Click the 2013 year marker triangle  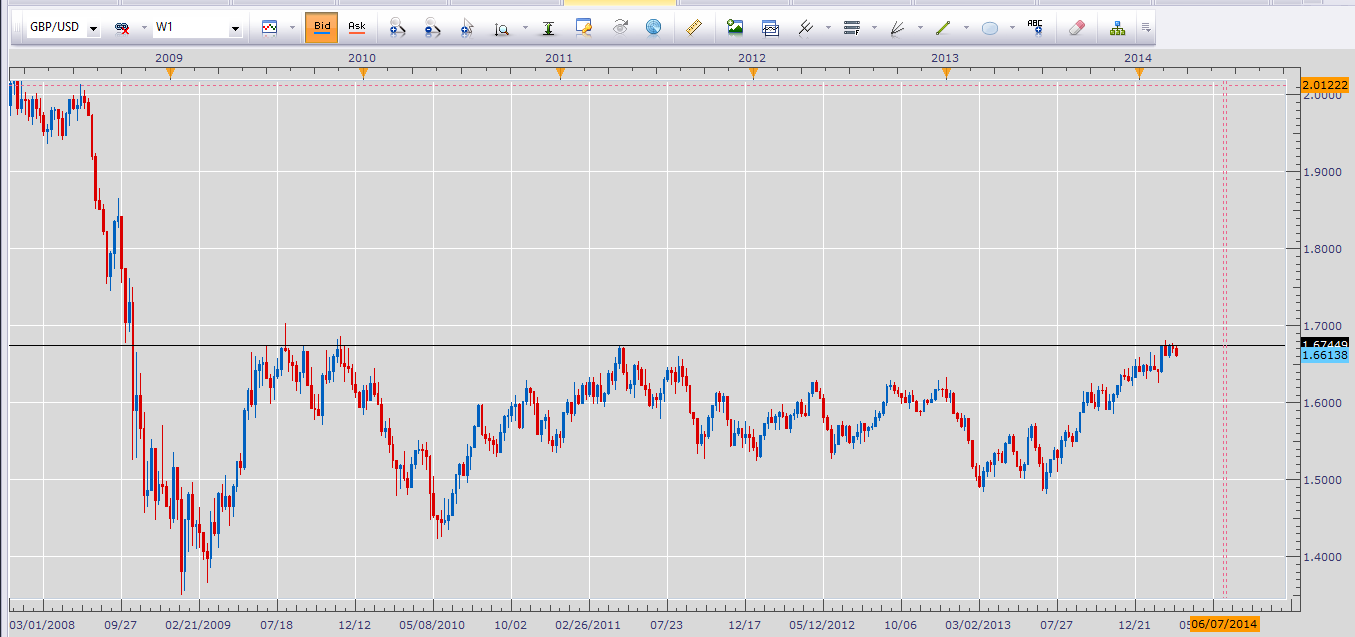(946, 73)
